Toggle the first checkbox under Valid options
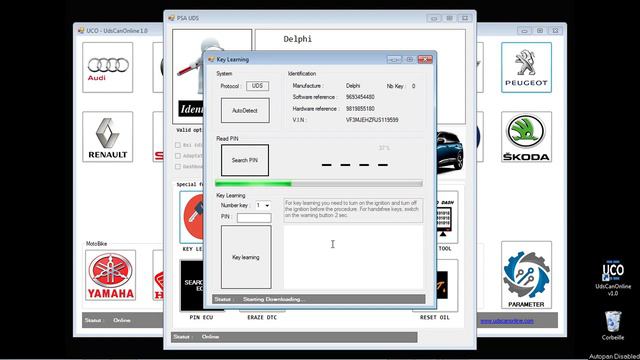640x360 pixels. coord(178,145)
